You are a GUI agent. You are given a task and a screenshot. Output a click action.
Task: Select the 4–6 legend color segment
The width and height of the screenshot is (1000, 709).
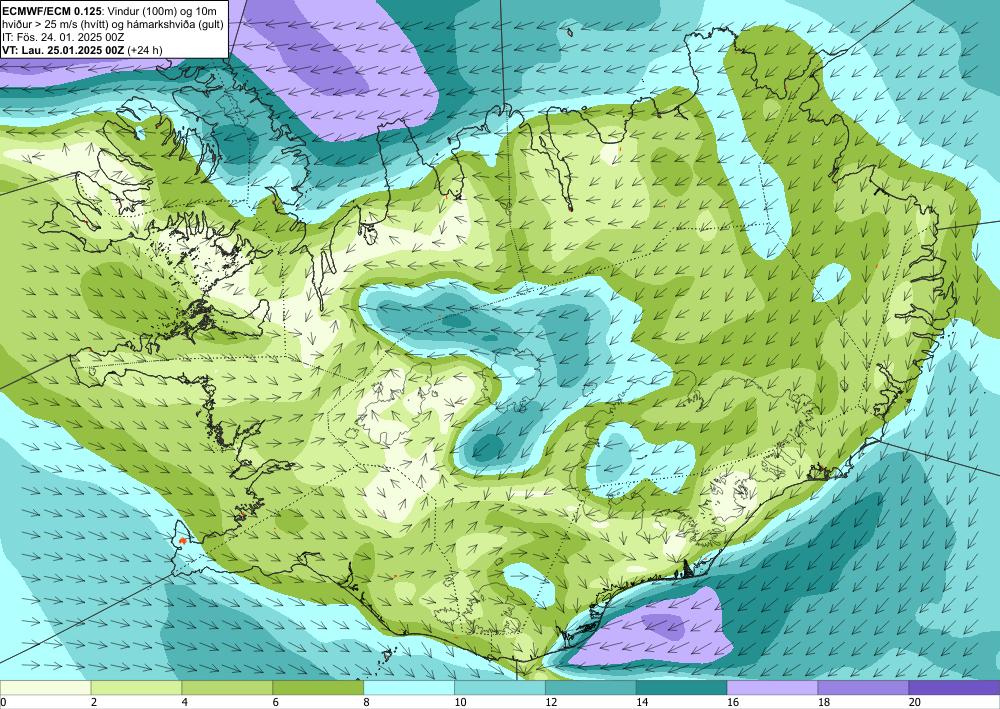click(227, 688)
